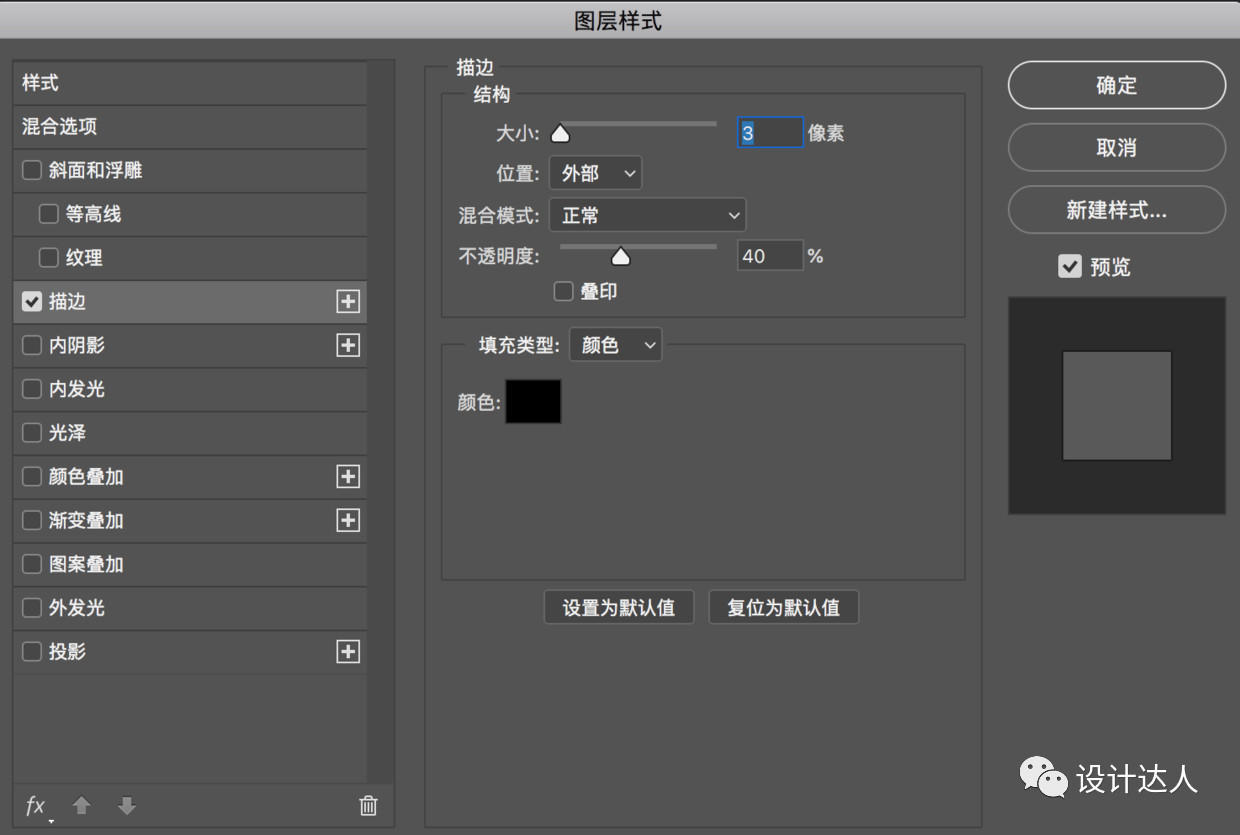Enable the 等高线 checkbox
This screenshot has width=1240, height=835.
[49, 214]
